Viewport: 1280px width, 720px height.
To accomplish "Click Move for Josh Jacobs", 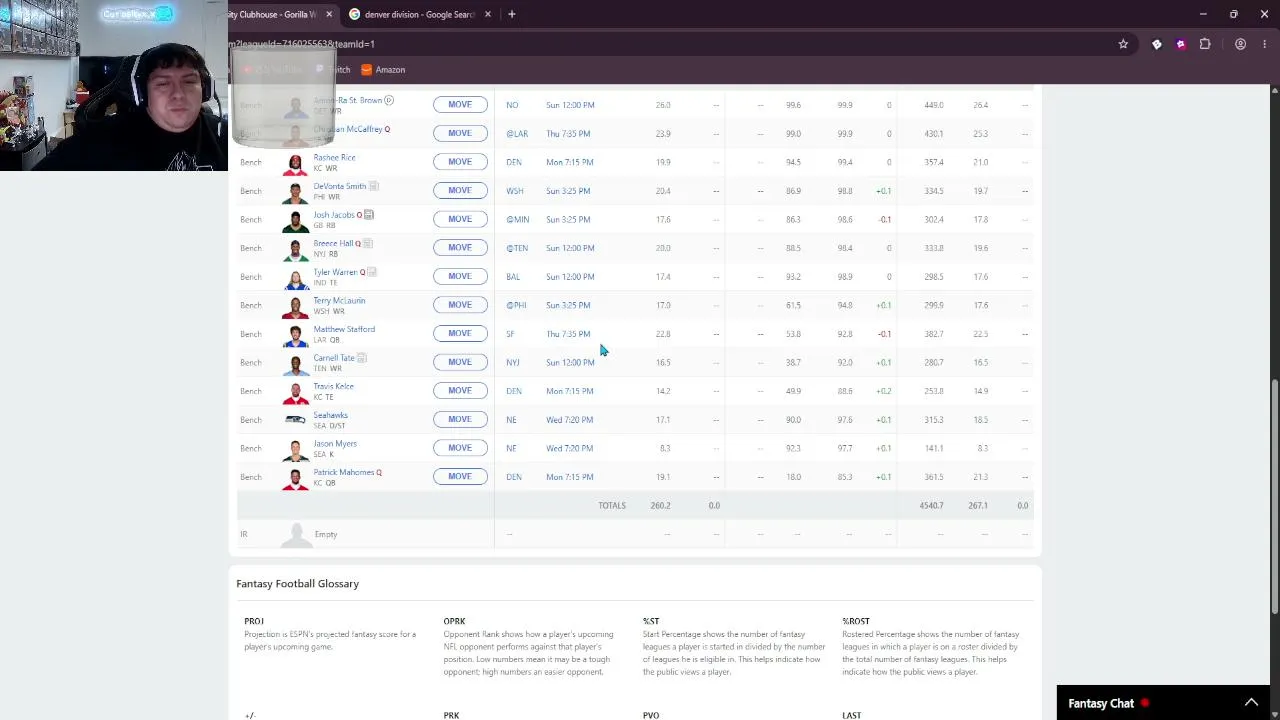I will click(460, 219).
